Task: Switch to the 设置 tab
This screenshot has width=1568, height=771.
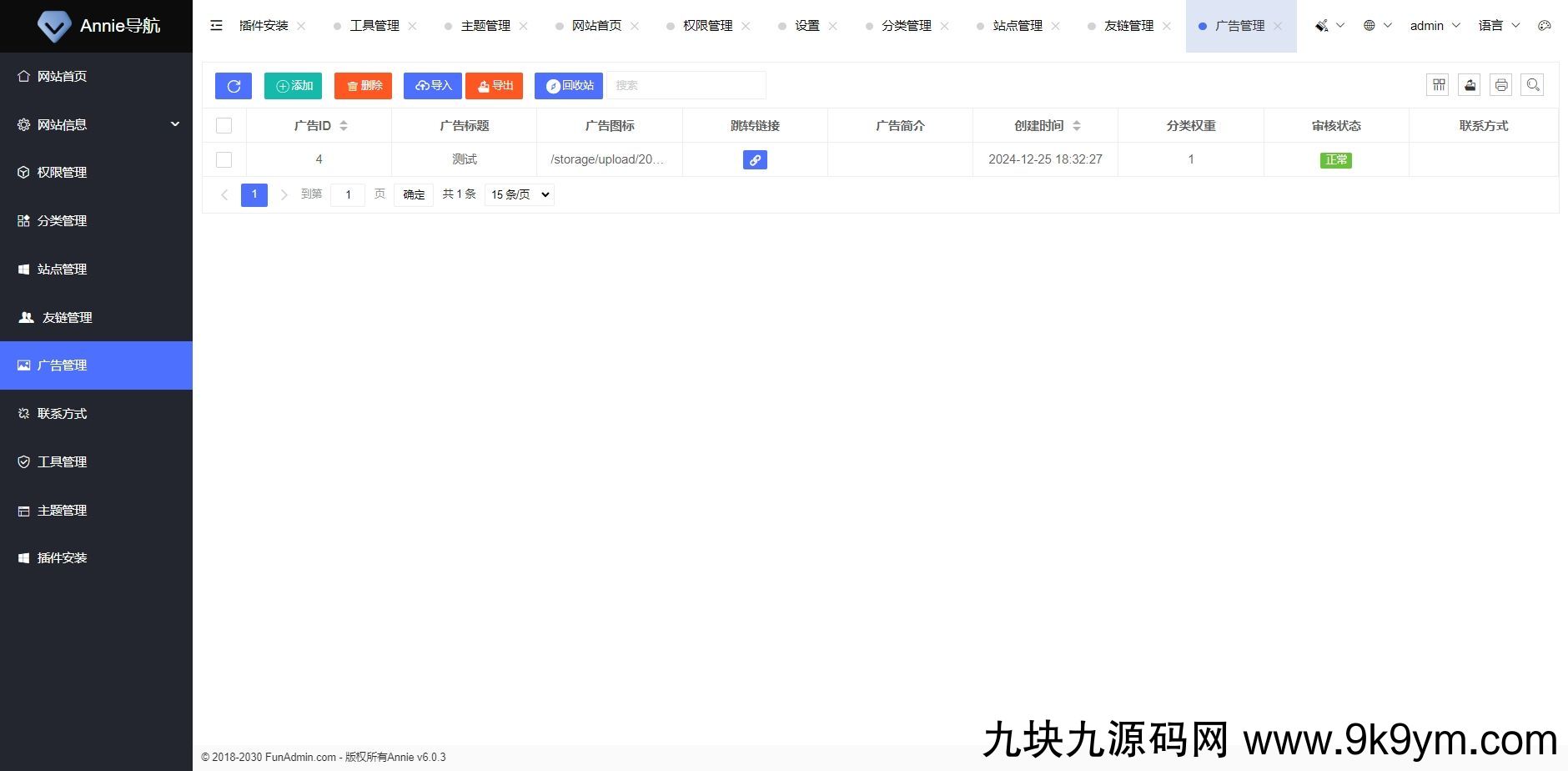Action: tap(807, 26)
